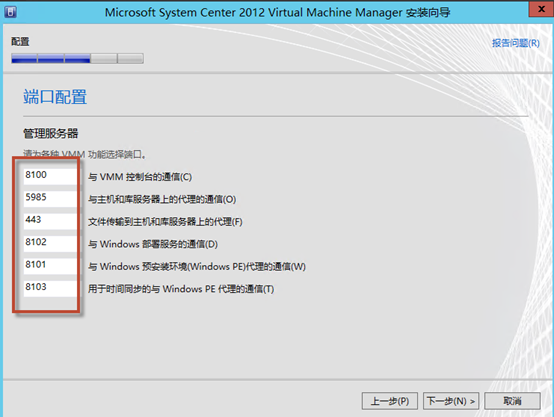Image resolution: width=554 pixels, height=417 pixels.
Task: Click the 管理服务器 section title
Action: pos(51,134)
